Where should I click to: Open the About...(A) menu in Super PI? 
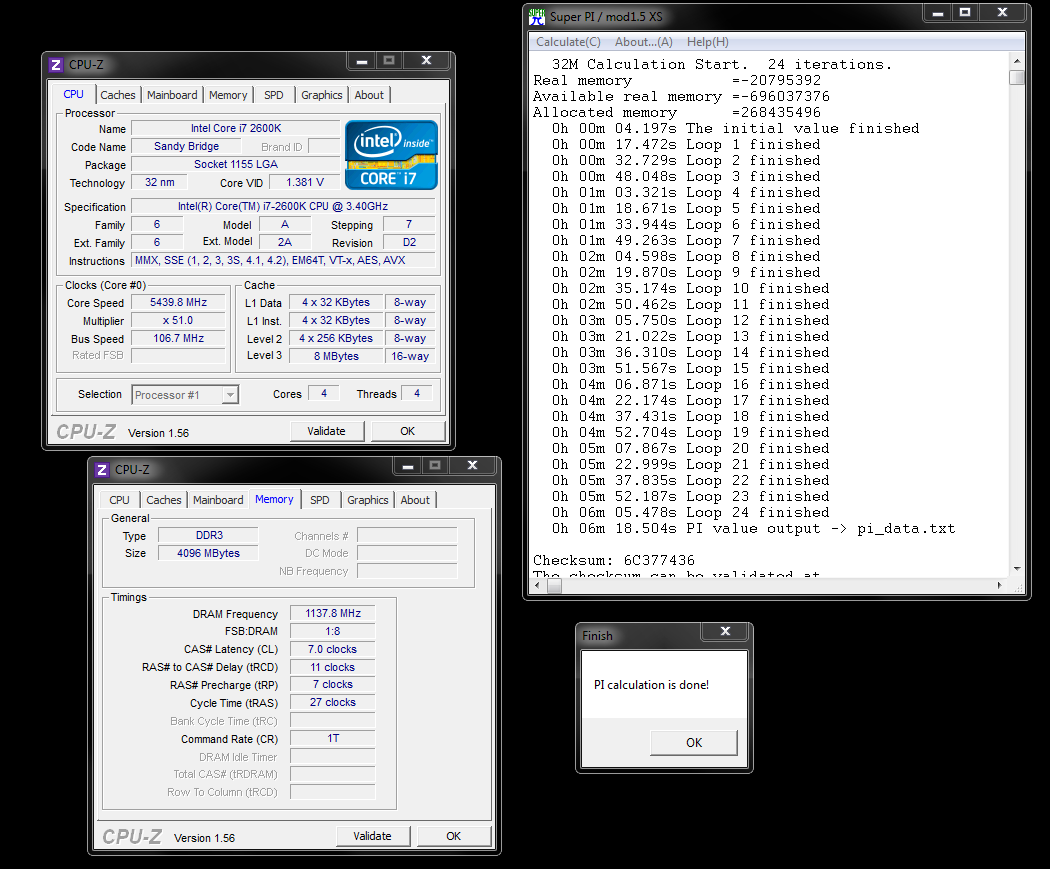coord(643,42)
